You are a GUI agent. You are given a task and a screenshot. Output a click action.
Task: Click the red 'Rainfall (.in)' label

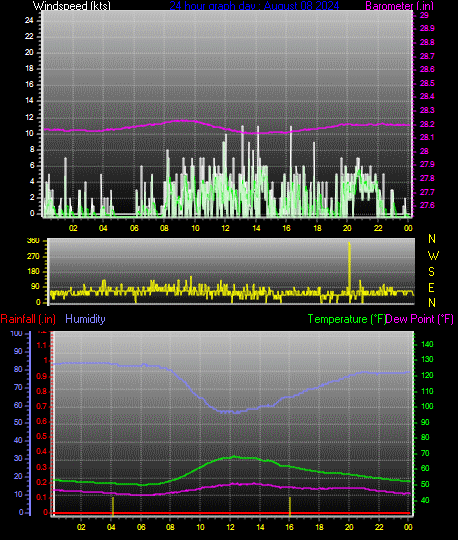28,319
